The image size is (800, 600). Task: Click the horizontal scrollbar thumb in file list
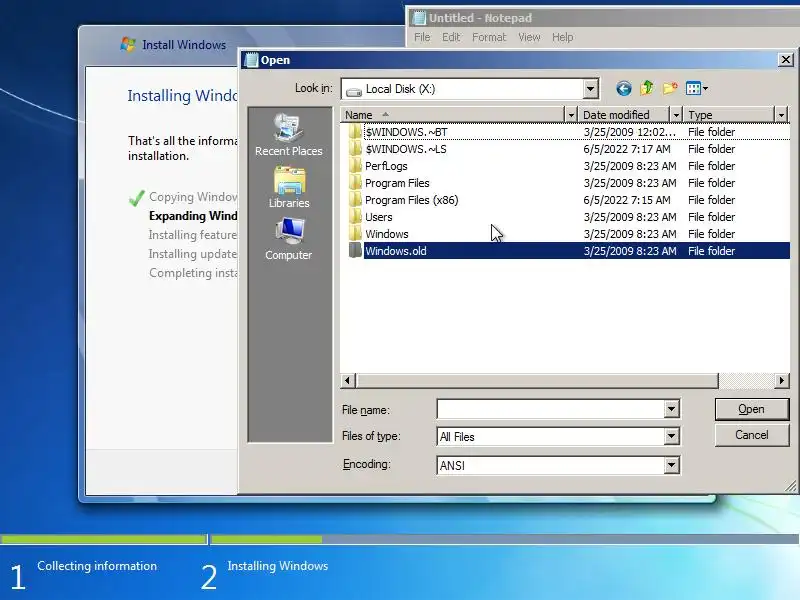(x=537, y=381)
